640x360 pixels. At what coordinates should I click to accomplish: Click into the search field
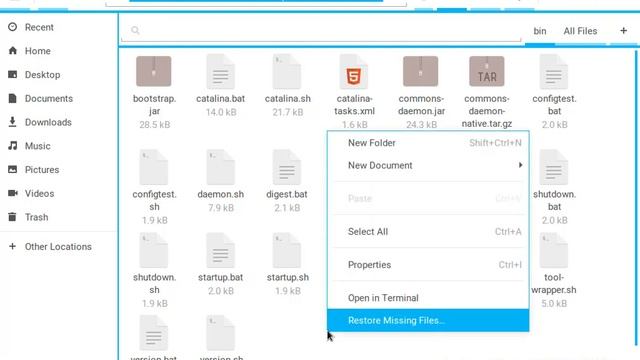click(x=321, y=30)
